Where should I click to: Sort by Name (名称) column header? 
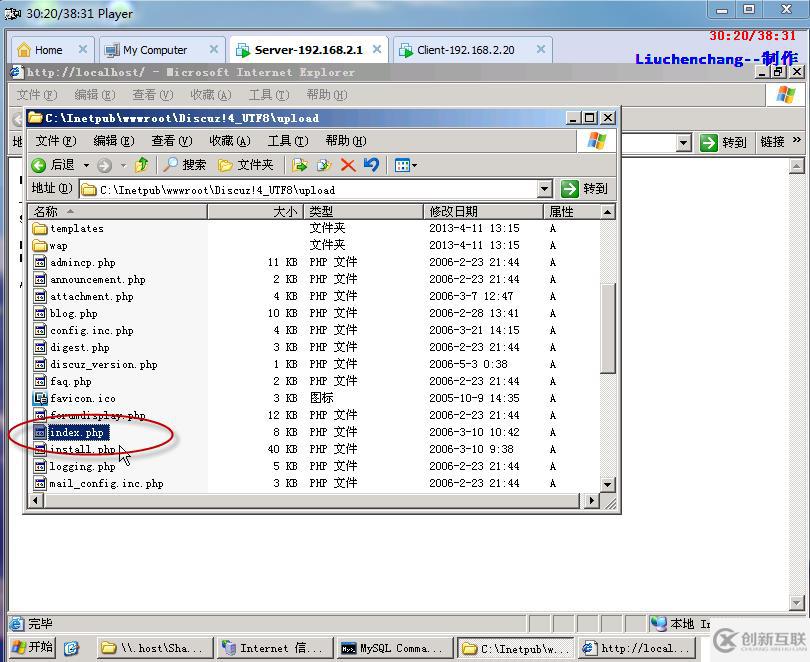coord(118,212)
